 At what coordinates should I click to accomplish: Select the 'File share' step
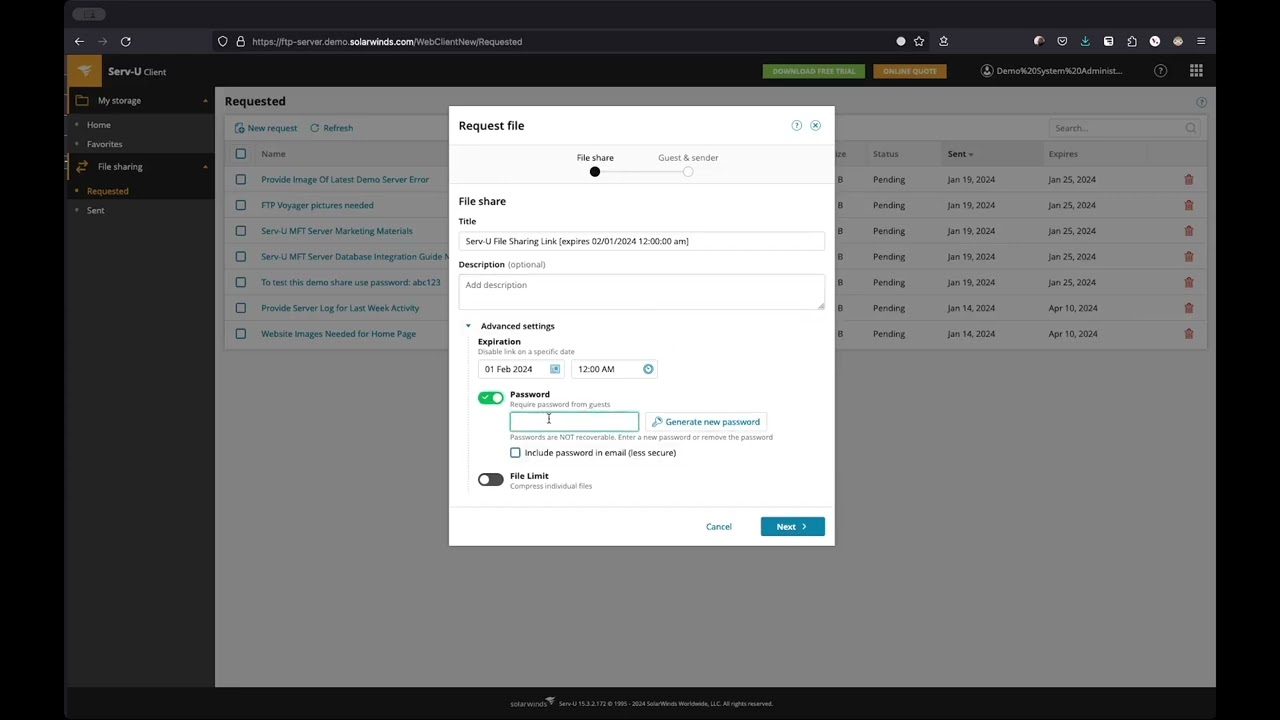(x=595, y=164)
